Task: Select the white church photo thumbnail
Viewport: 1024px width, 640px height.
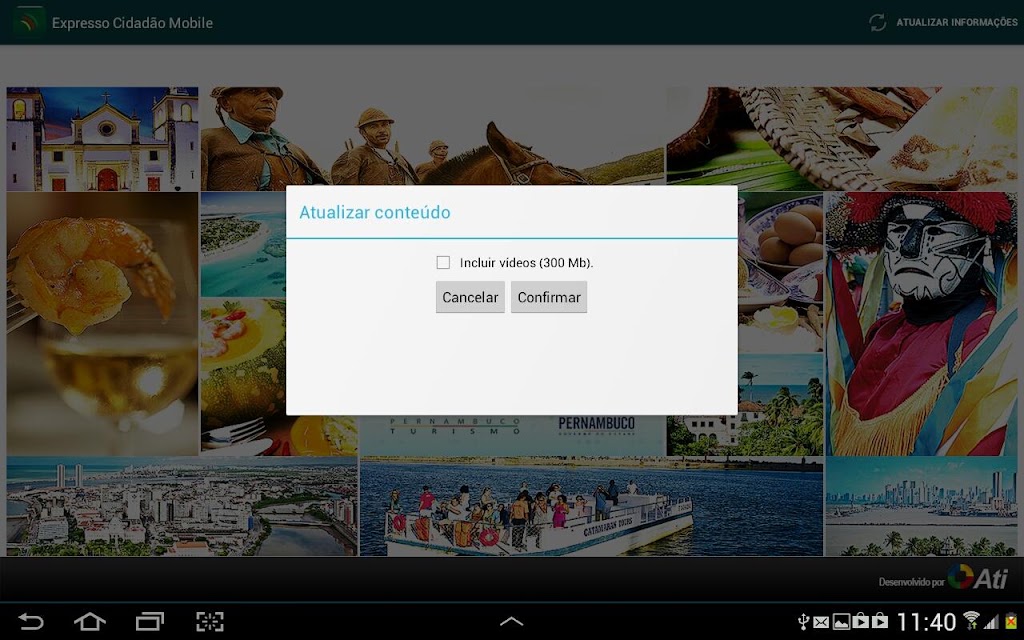Action: tap(102, 139)
